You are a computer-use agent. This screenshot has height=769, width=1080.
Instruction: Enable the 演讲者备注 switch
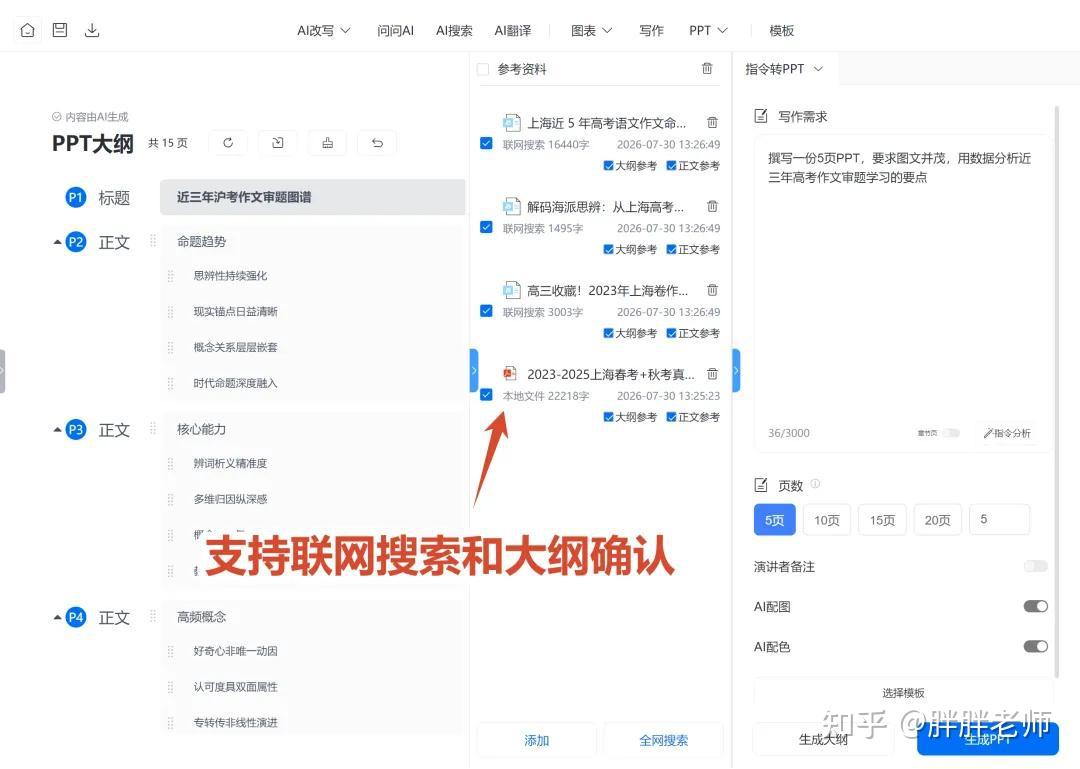1035,566
